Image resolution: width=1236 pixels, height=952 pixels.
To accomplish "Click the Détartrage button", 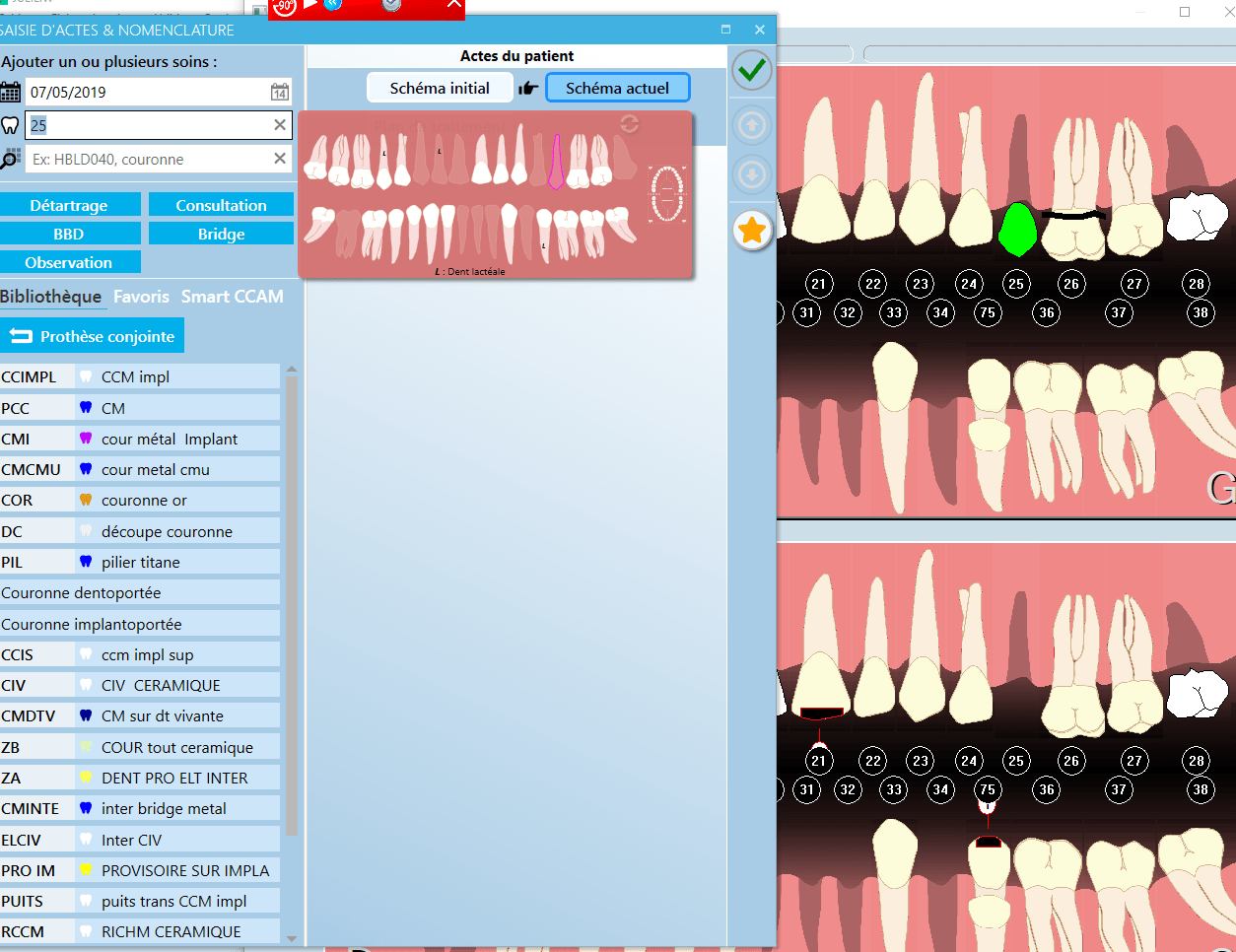I will pos(69,205).
